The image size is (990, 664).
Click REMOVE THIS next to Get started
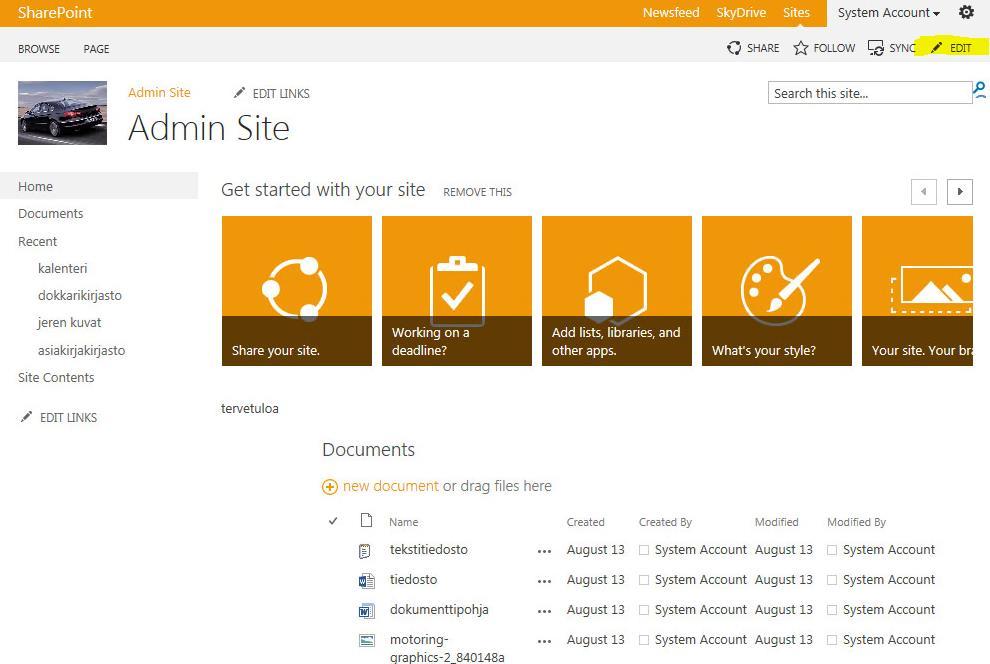pos(477,192)
